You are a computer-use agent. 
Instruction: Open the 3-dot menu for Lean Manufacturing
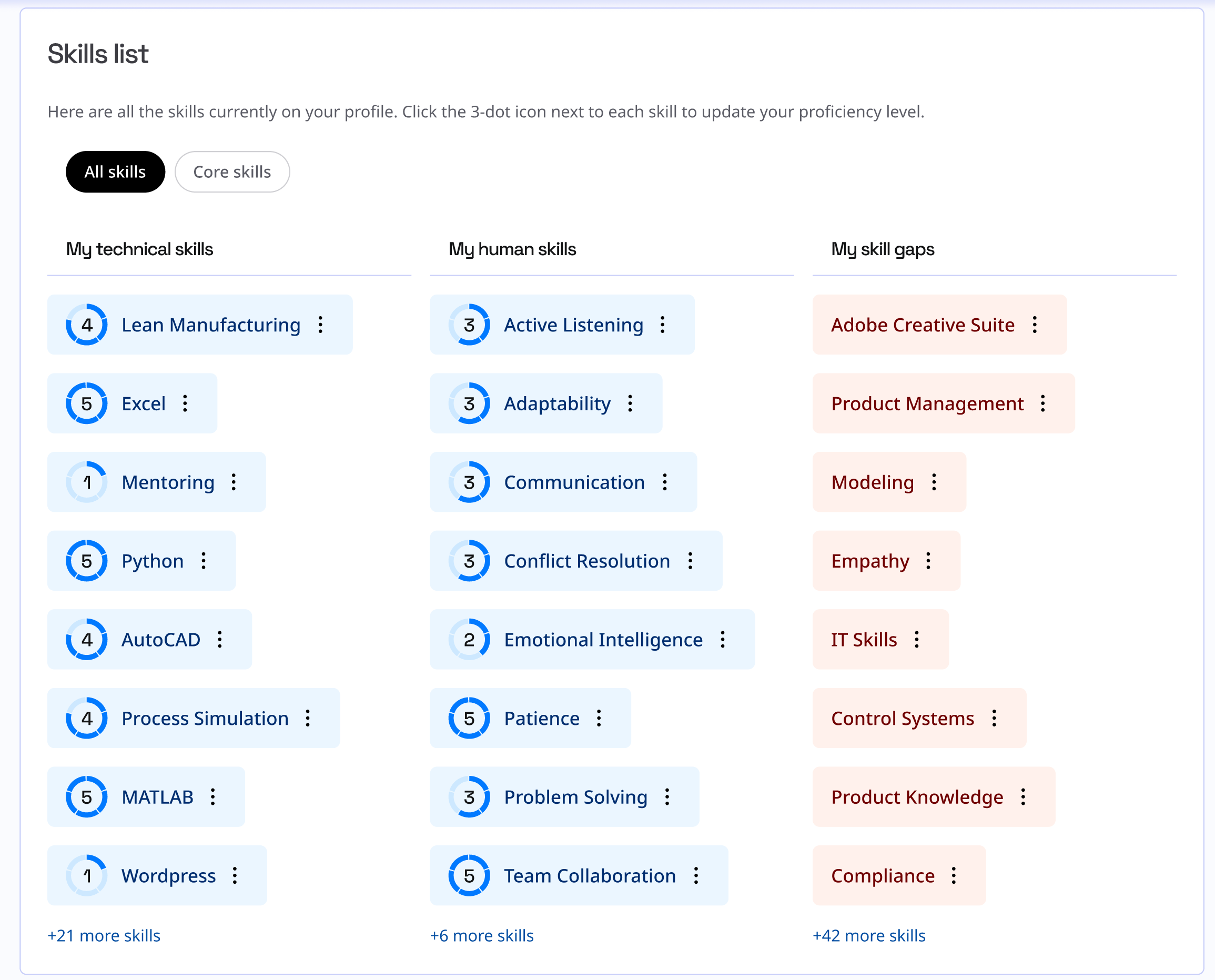320,325
